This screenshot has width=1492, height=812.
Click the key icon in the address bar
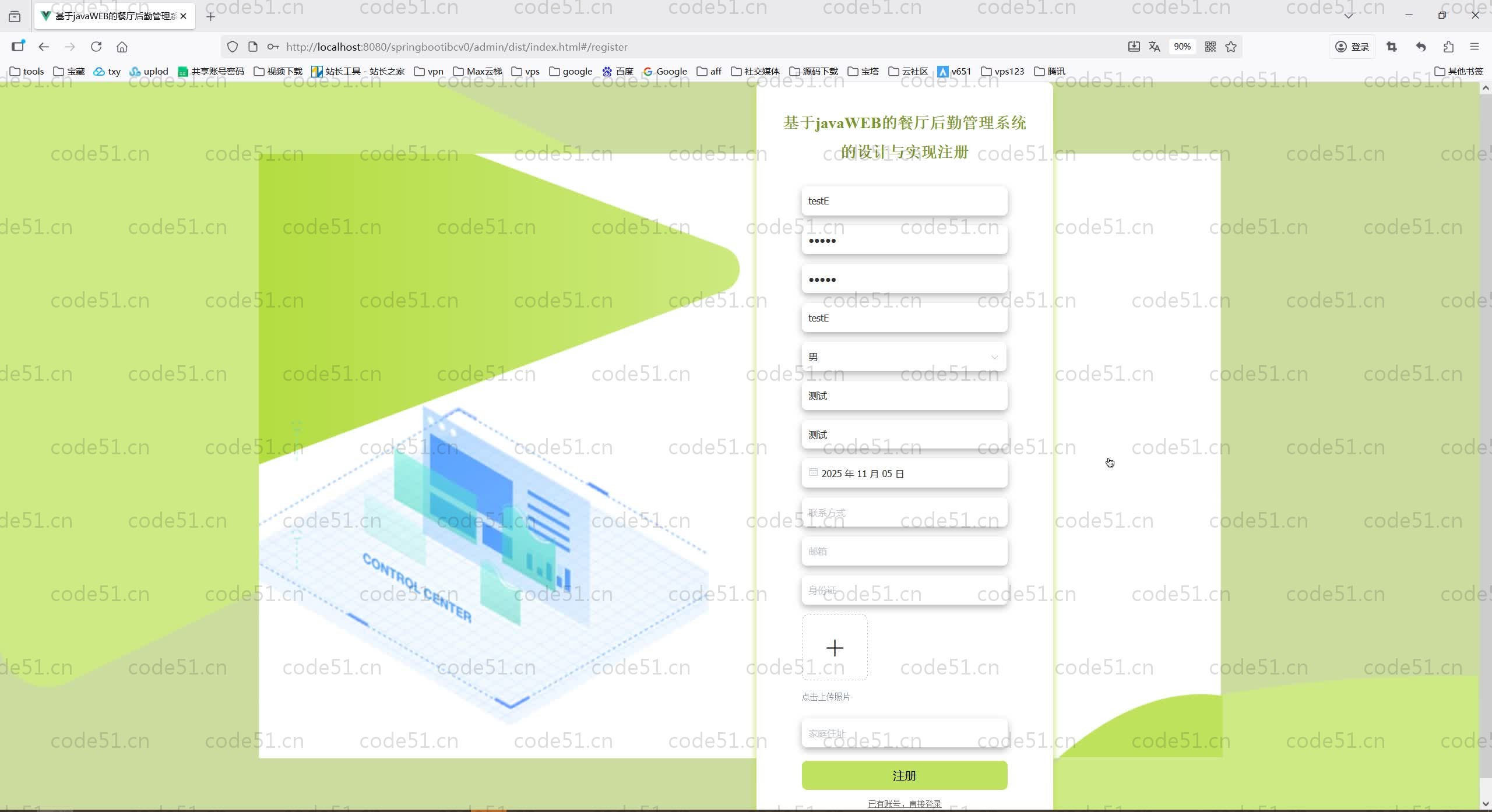272,47
